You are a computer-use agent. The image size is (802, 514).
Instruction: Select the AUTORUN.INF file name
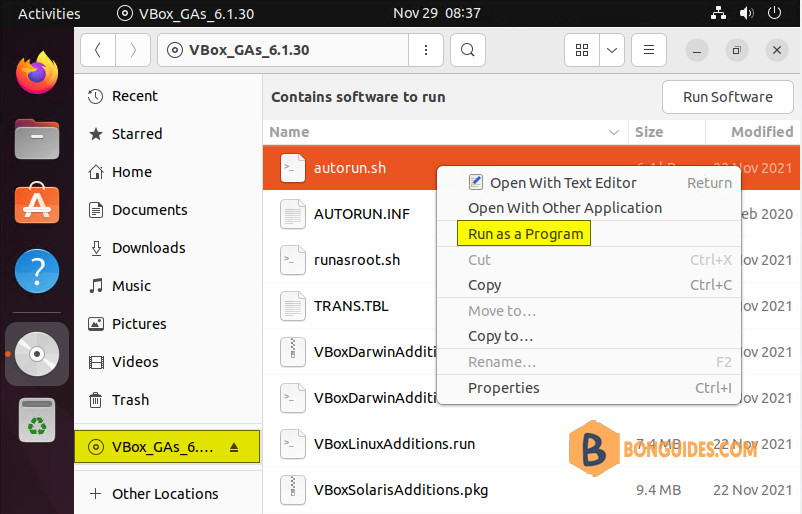362,214
